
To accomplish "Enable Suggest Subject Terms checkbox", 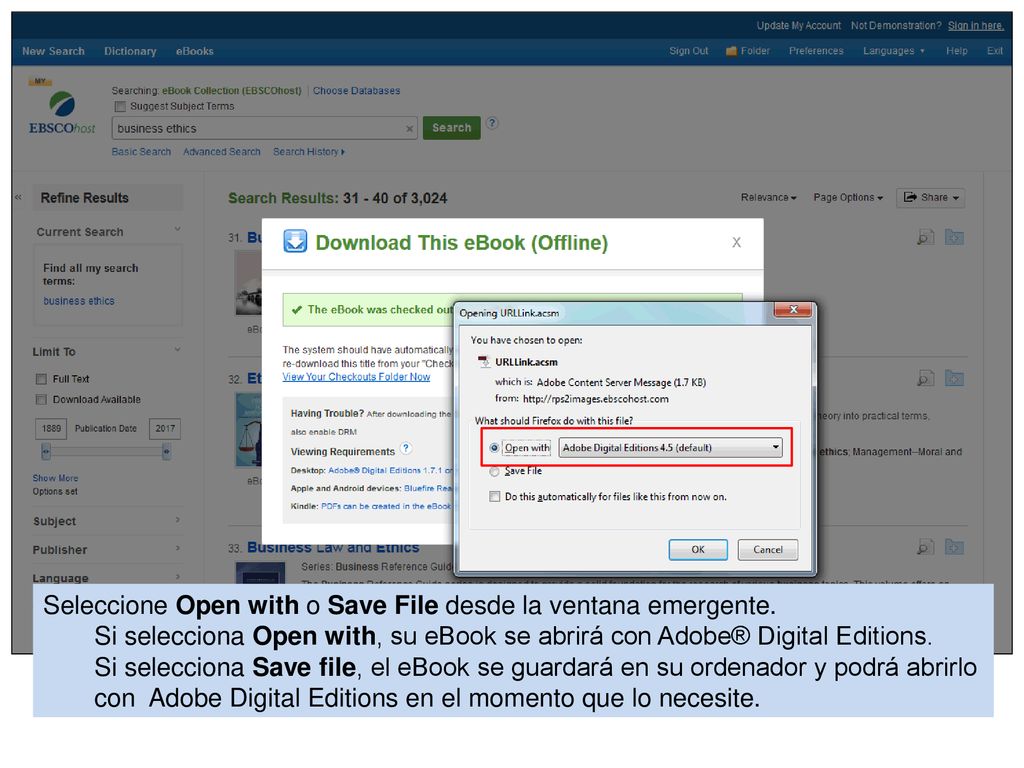I will pyautogui.click(x=120, y=106).
